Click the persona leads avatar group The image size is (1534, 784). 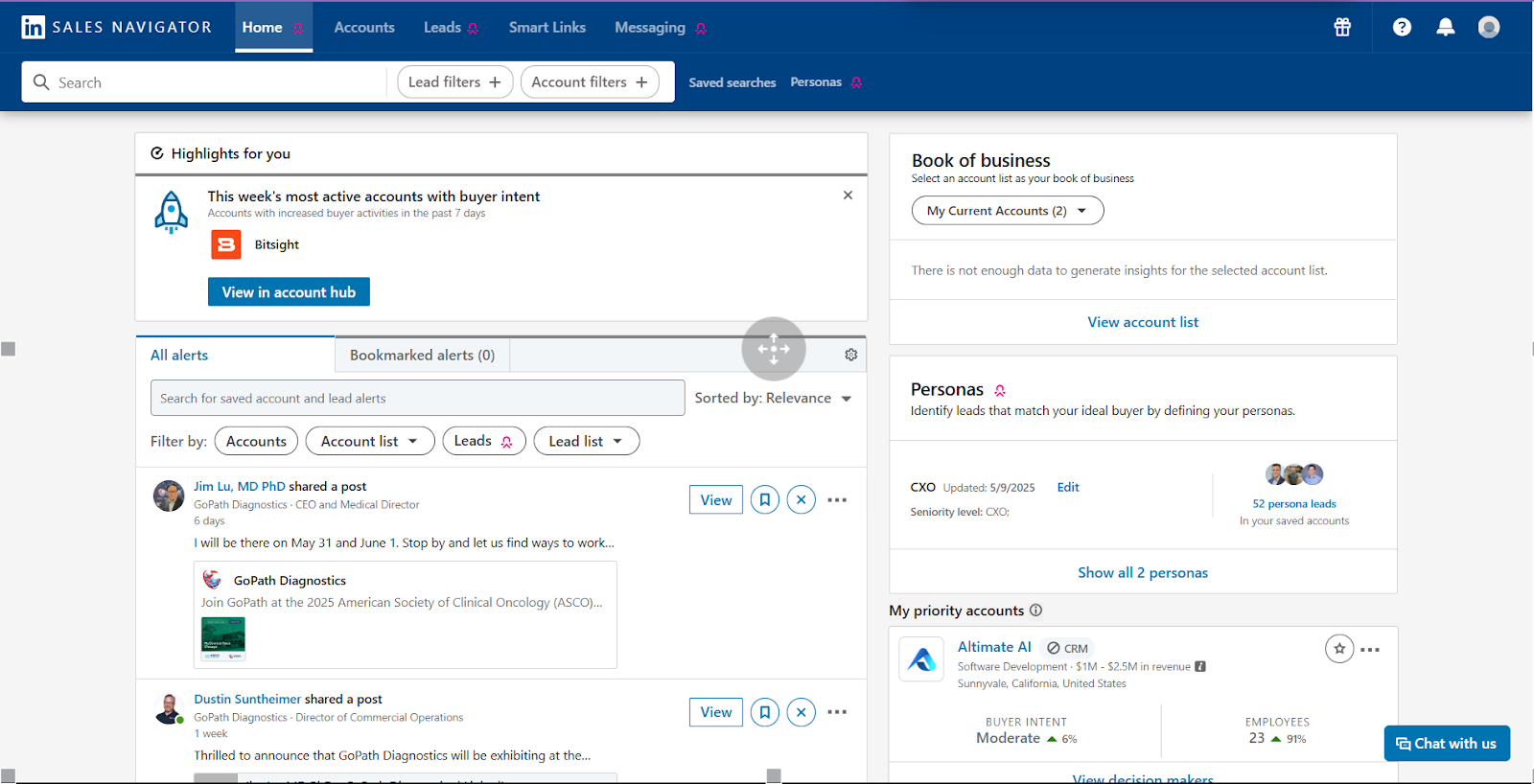(x=1294, y=473)
